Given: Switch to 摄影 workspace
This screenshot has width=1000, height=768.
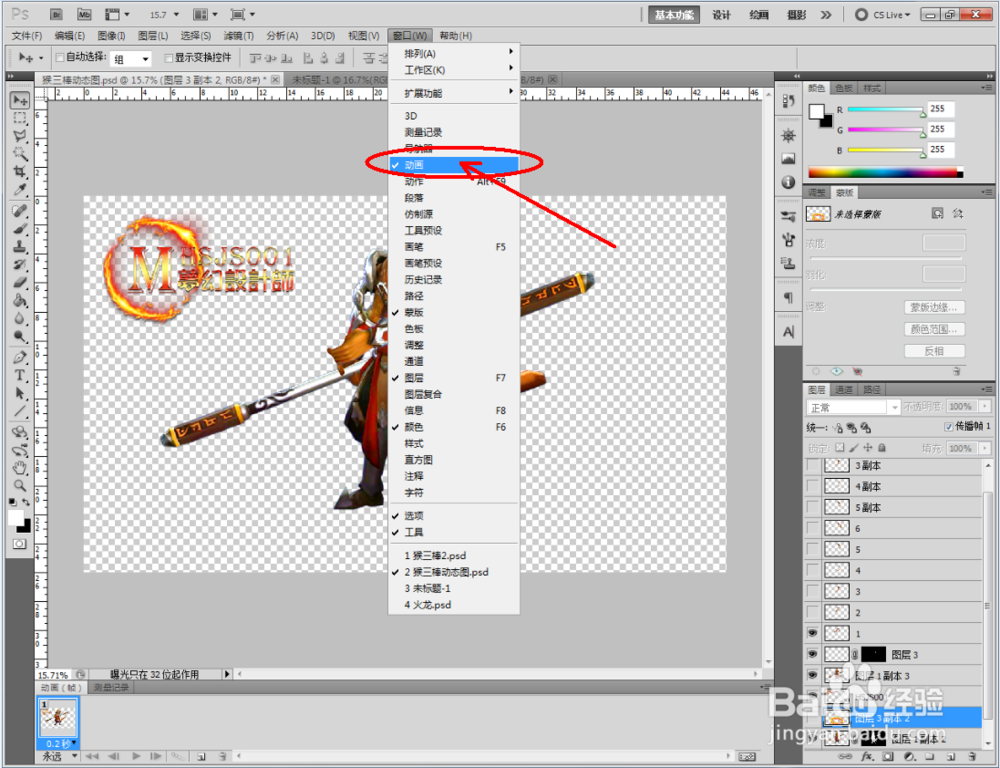Looking at the screenshot, I should [x=796, y=15].
